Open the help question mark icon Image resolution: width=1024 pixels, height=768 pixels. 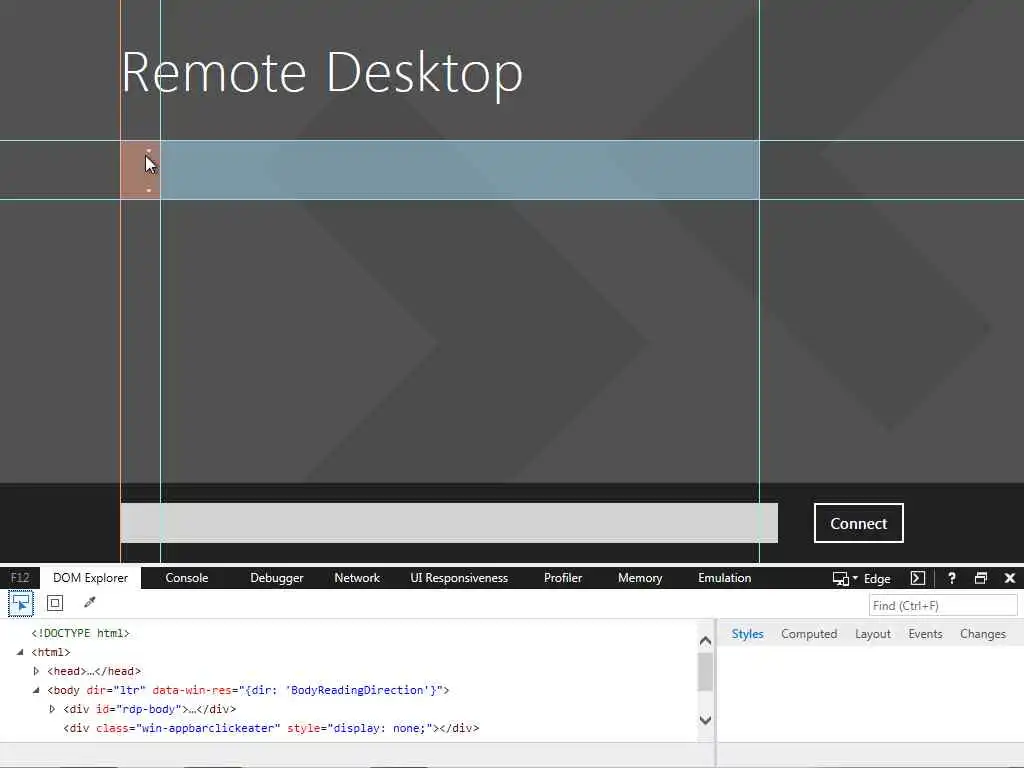(952, 578)
